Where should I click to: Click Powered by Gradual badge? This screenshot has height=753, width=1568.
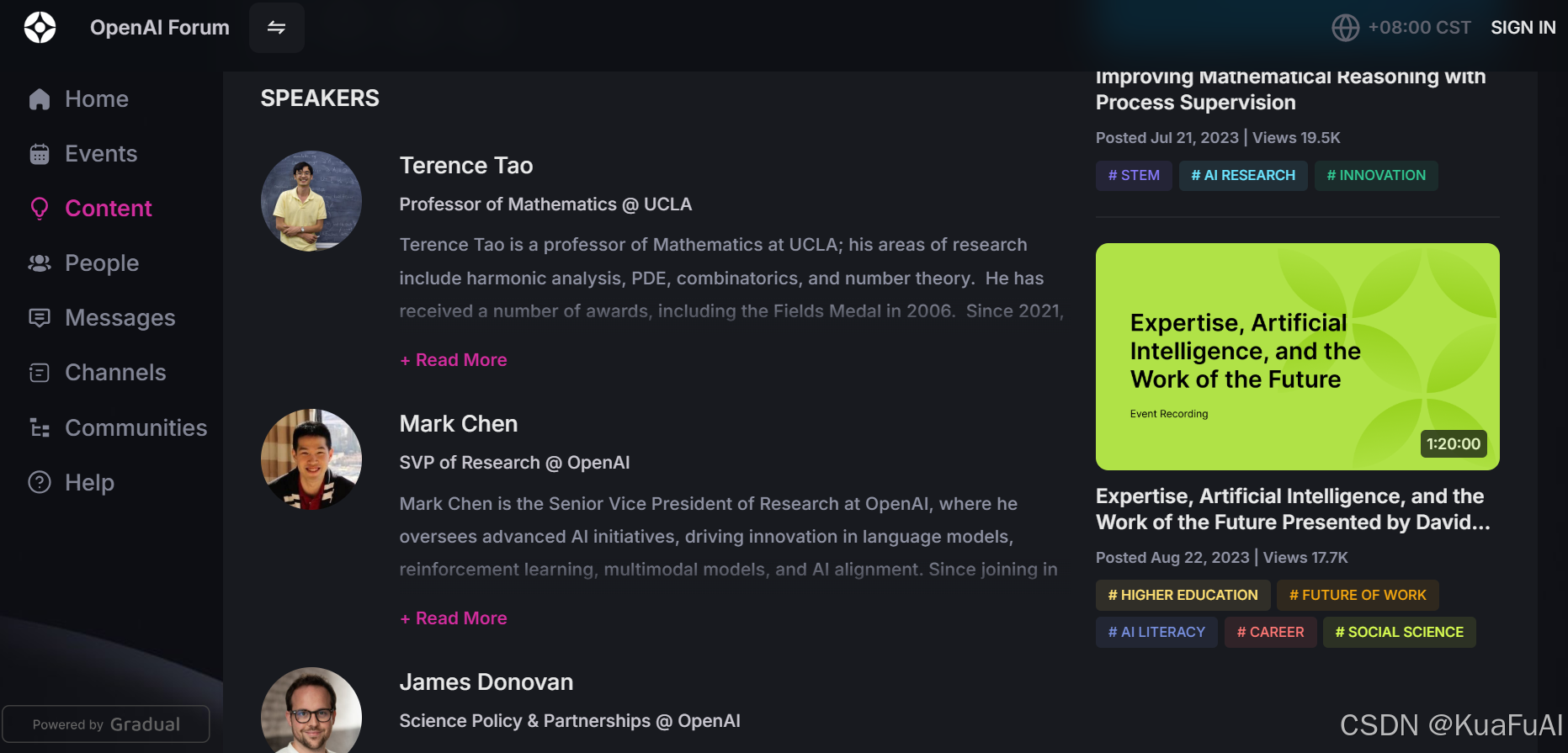106,724
